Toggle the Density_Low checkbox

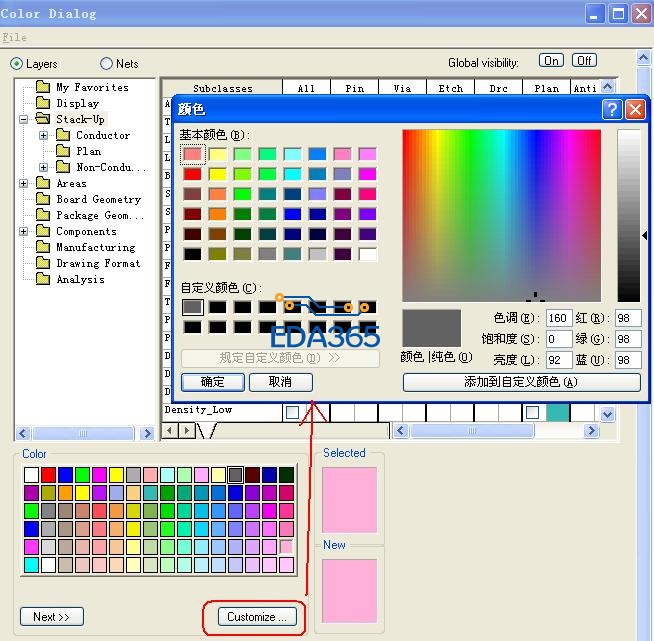click(x=292, y=412)
